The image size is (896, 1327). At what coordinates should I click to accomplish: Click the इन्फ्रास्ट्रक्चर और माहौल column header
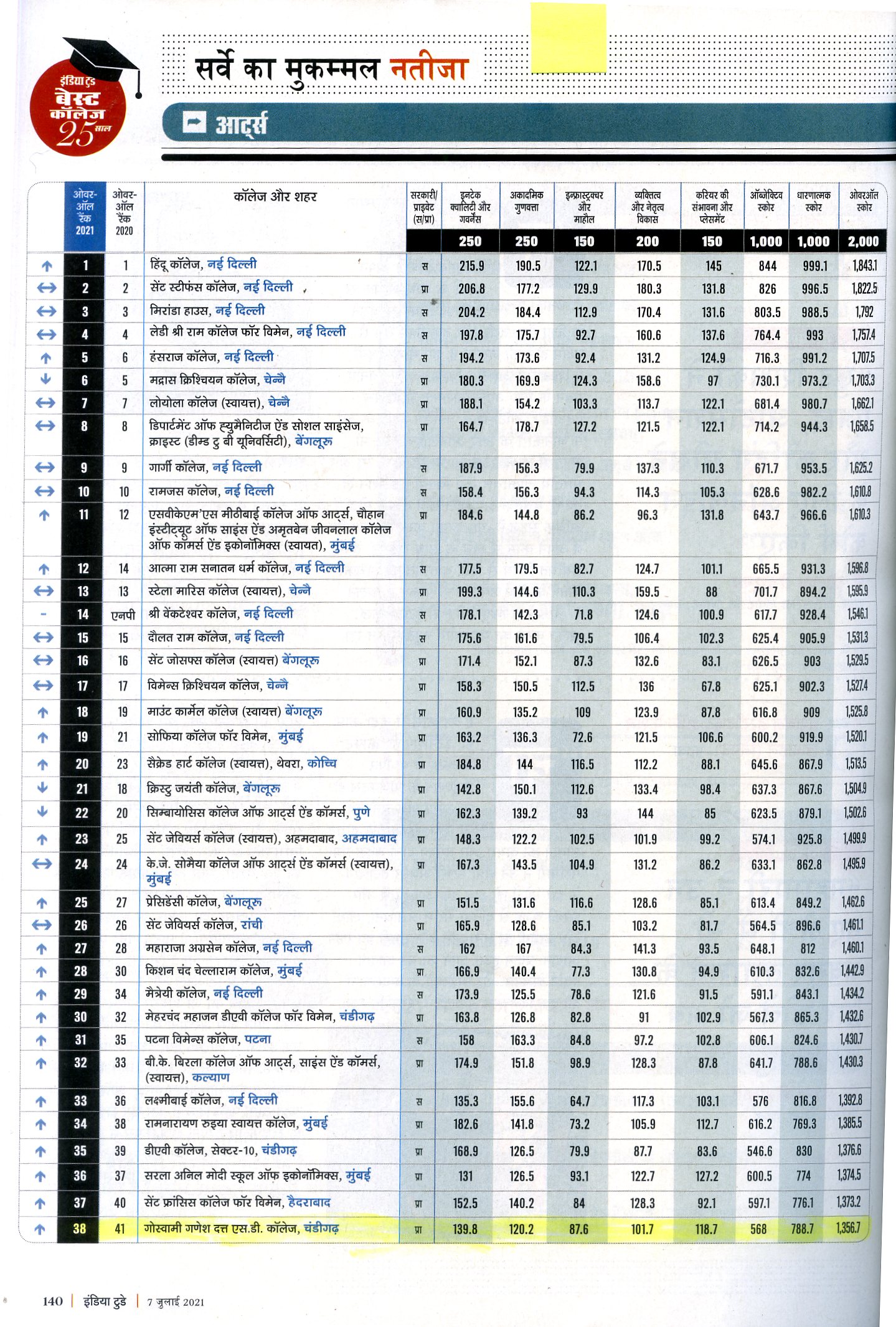tap(584, 207)
